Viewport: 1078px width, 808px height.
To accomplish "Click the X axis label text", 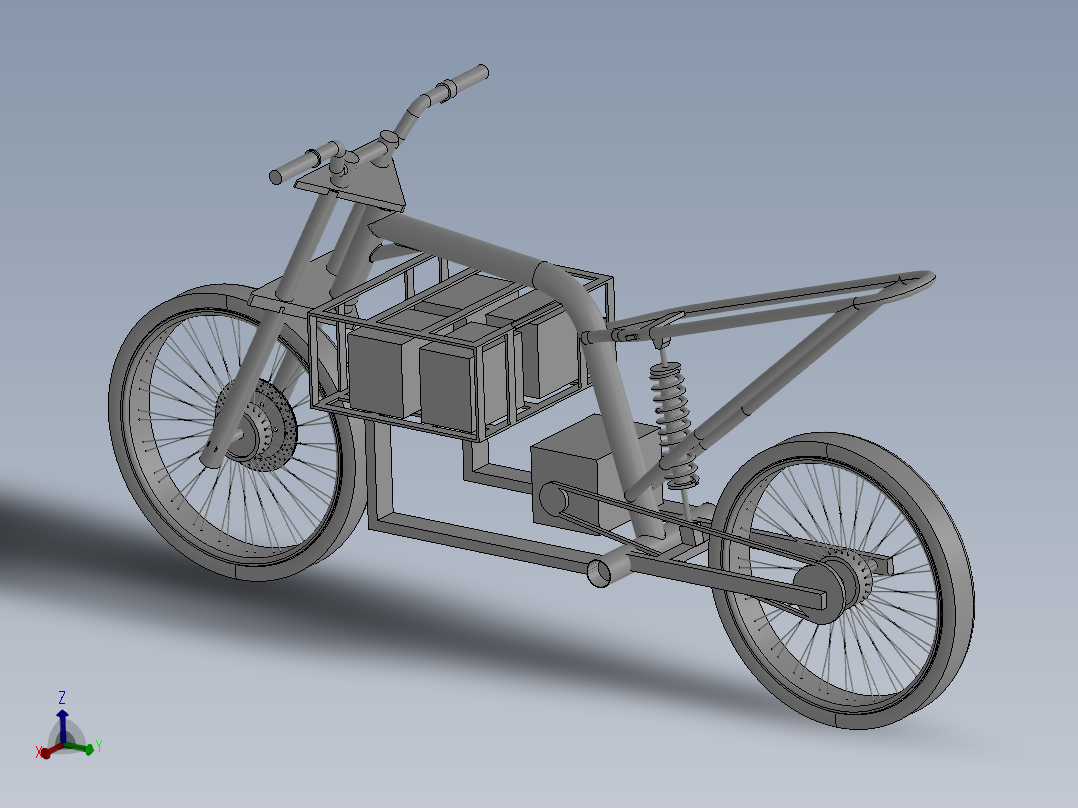I will pyautogui.click(x=38, y=751).
